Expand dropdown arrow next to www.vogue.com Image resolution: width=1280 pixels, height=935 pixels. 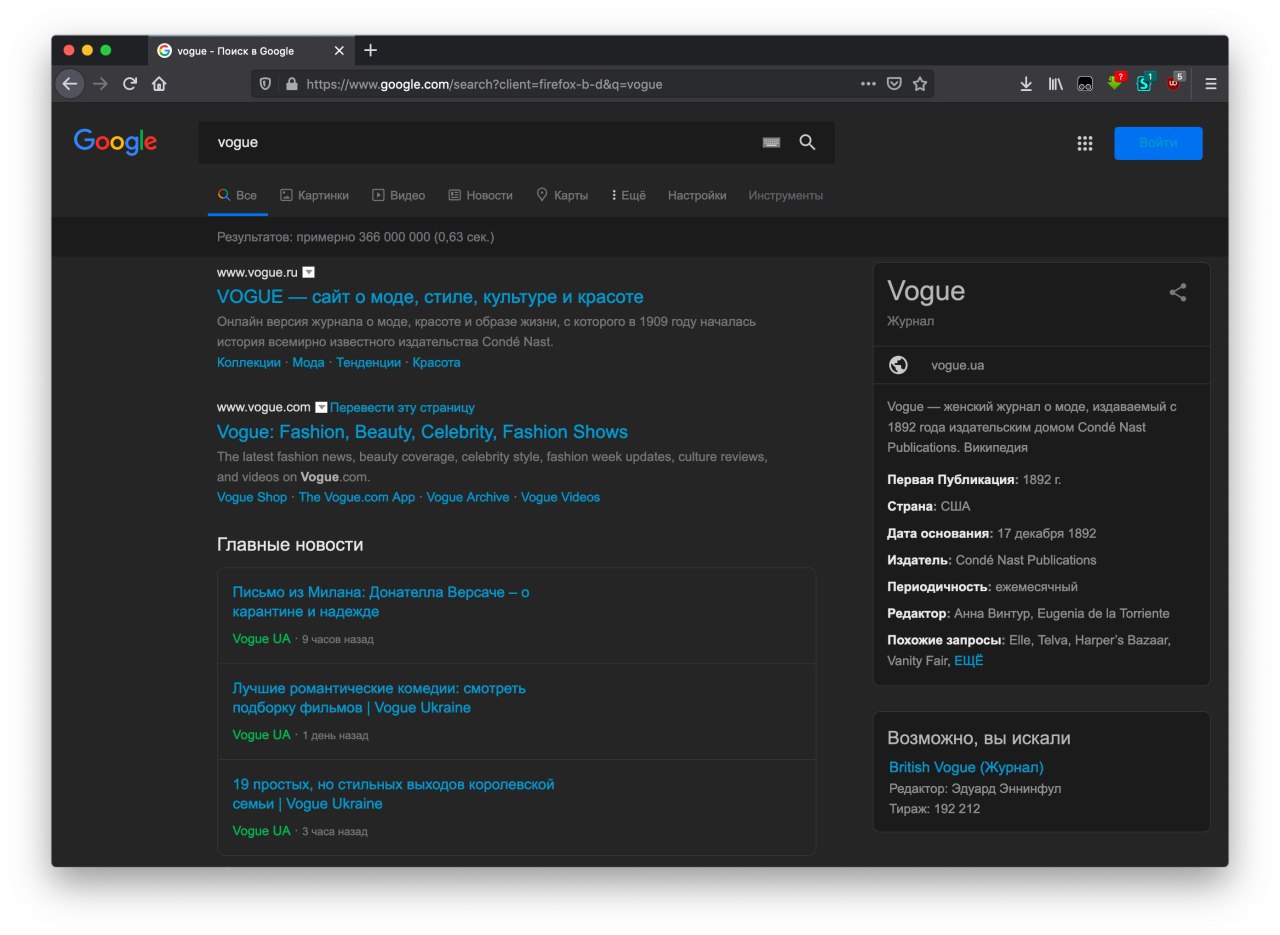[x=321, y=407]
